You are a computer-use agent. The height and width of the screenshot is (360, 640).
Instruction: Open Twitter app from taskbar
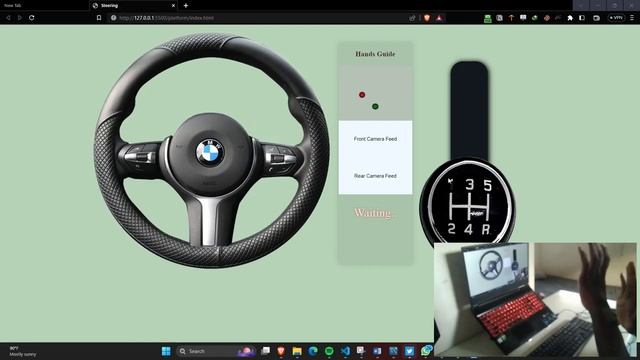coord(409,351)
